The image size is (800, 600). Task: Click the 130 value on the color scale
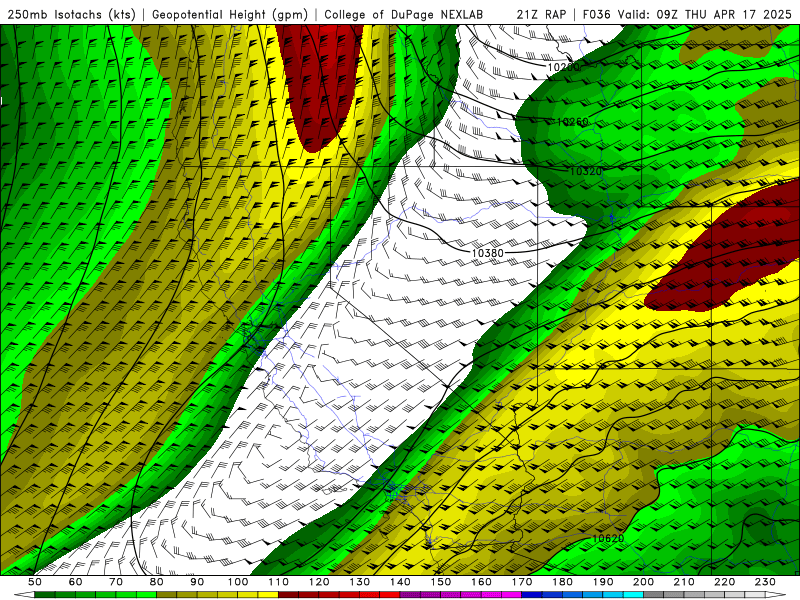[360, 582]
